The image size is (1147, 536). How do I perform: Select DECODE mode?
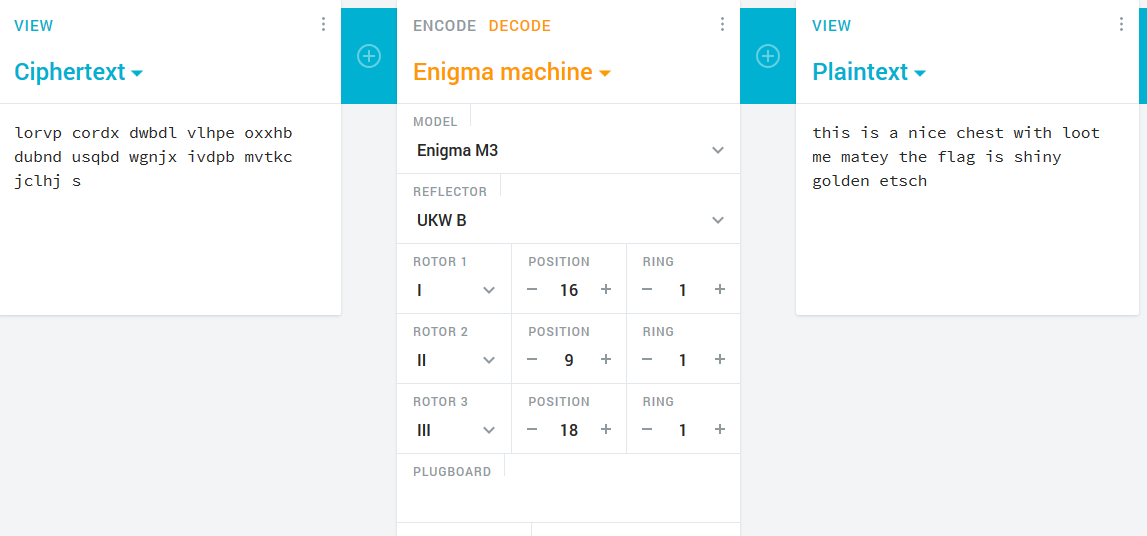coord(519,26)
